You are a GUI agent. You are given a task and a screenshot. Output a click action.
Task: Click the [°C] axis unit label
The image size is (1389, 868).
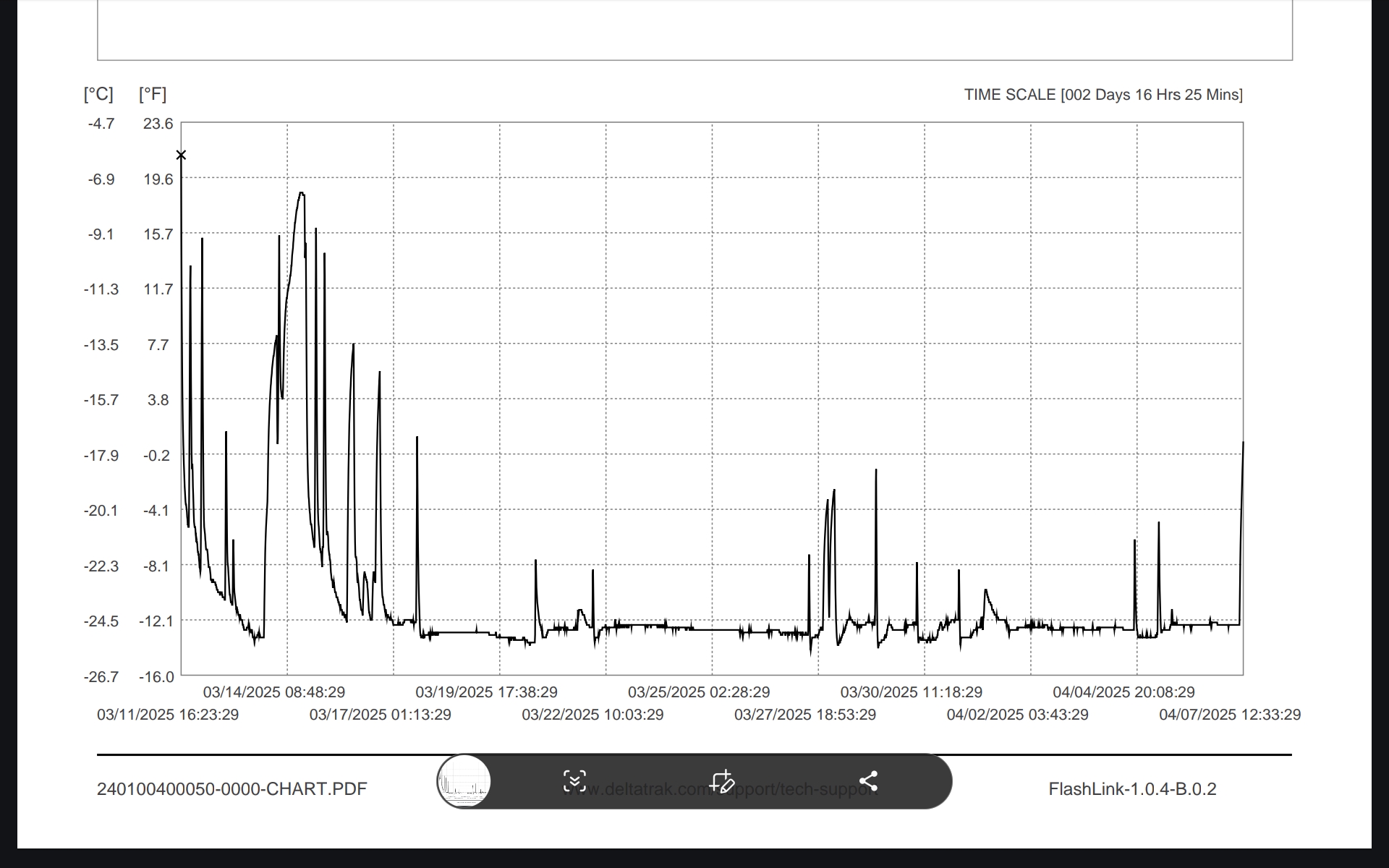click(x=98, y=94)
